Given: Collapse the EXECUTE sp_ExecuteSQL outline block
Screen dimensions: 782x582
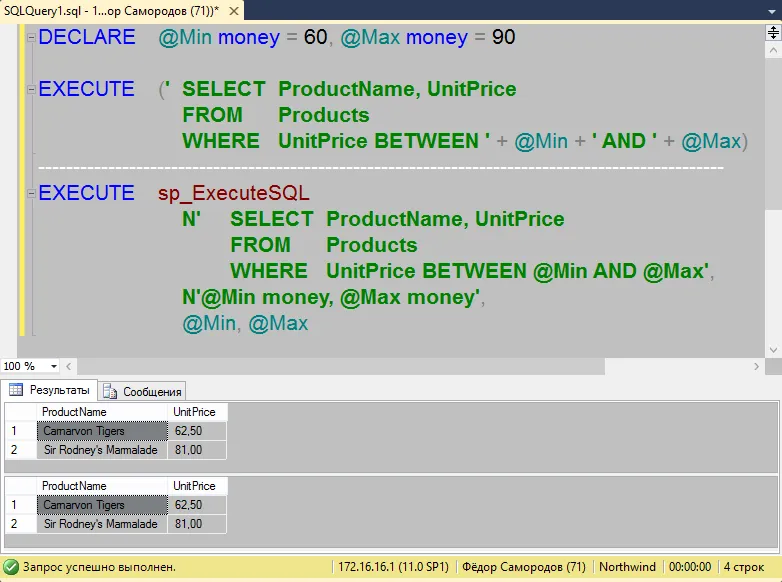Looking at the screenshot, I should pyautogui.click(x=31, y=193).
